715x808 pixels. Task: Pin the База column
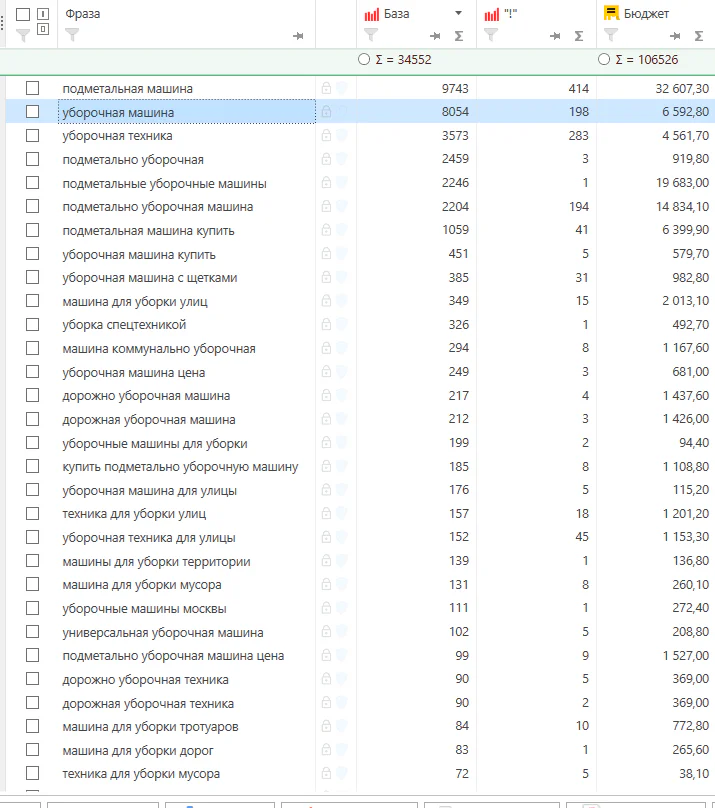tap(435, 36)
